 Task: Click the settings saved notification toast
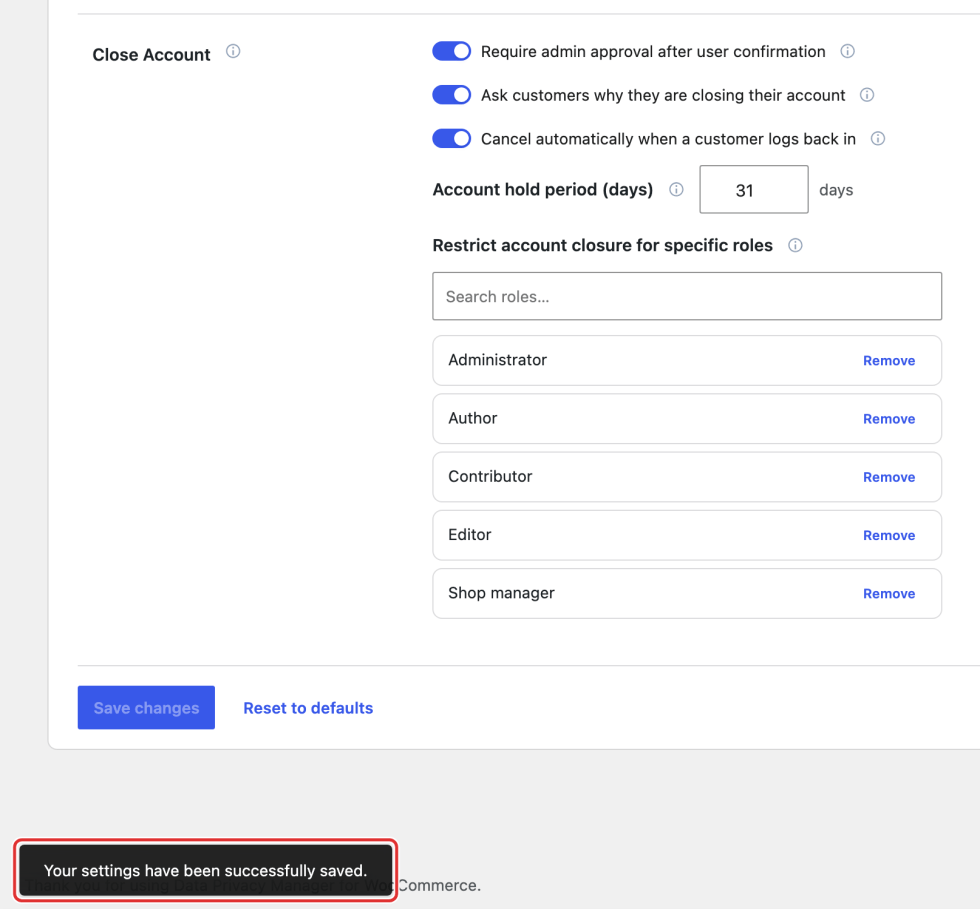tap(206, 870)
